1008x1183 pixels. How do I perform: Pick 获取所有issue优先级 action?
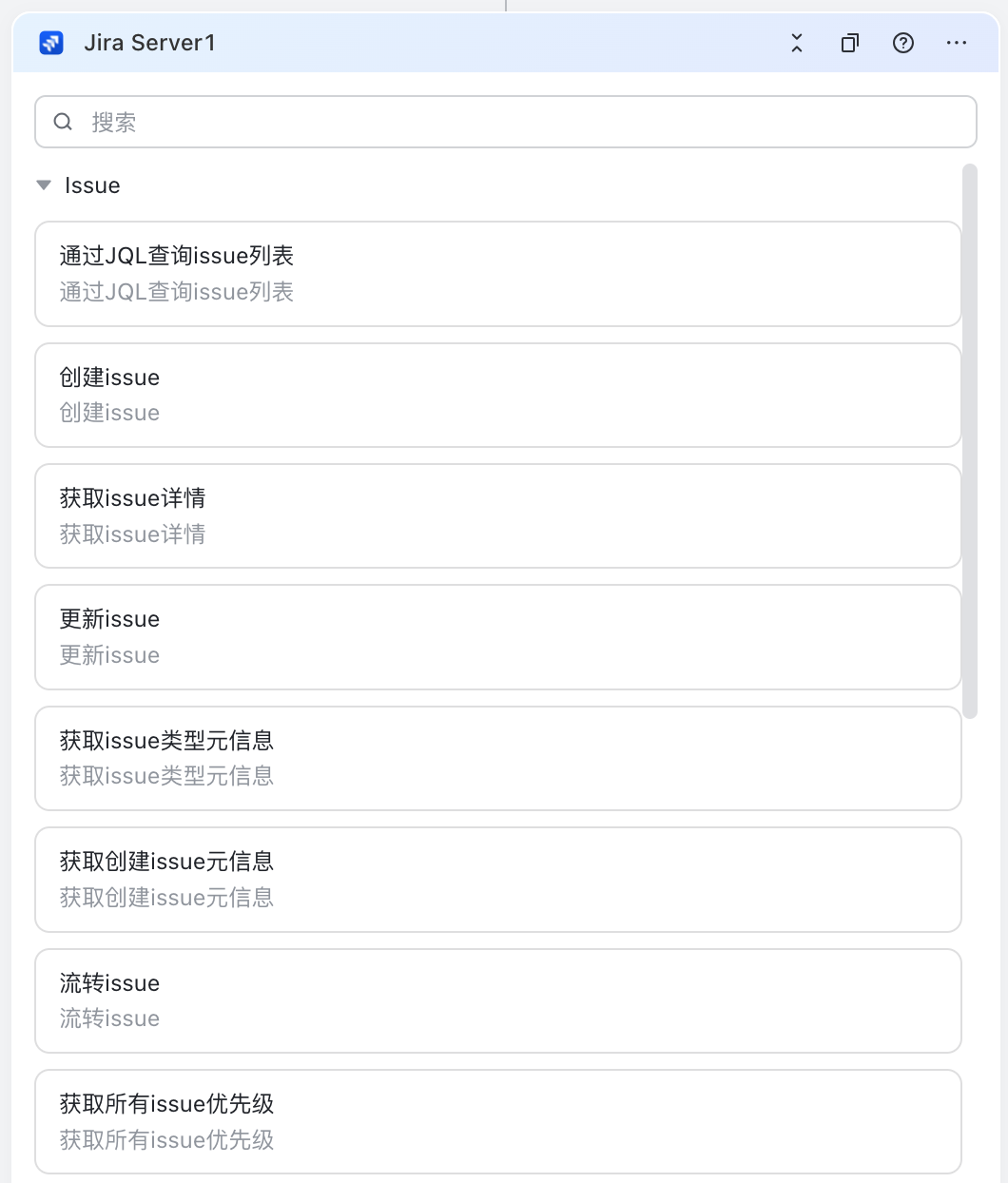[x=498, y=1122]
